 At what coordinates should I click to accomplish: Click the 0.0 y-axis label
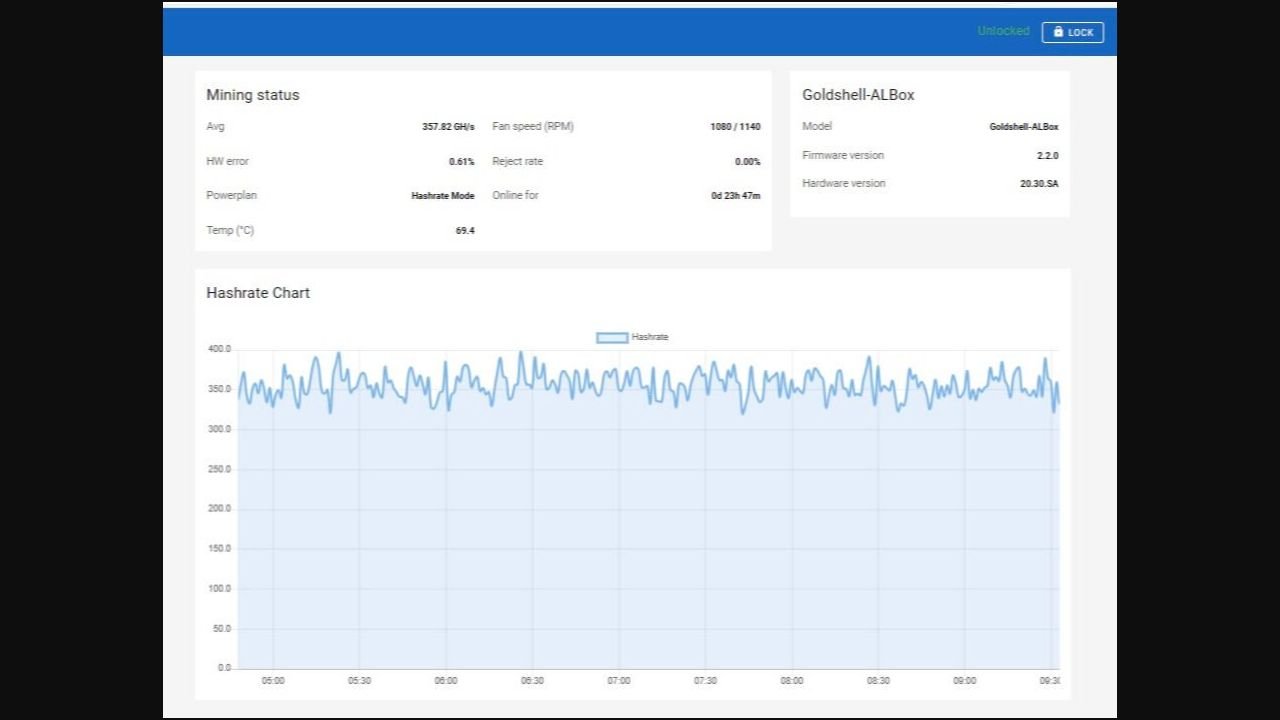tap(224, 667)
